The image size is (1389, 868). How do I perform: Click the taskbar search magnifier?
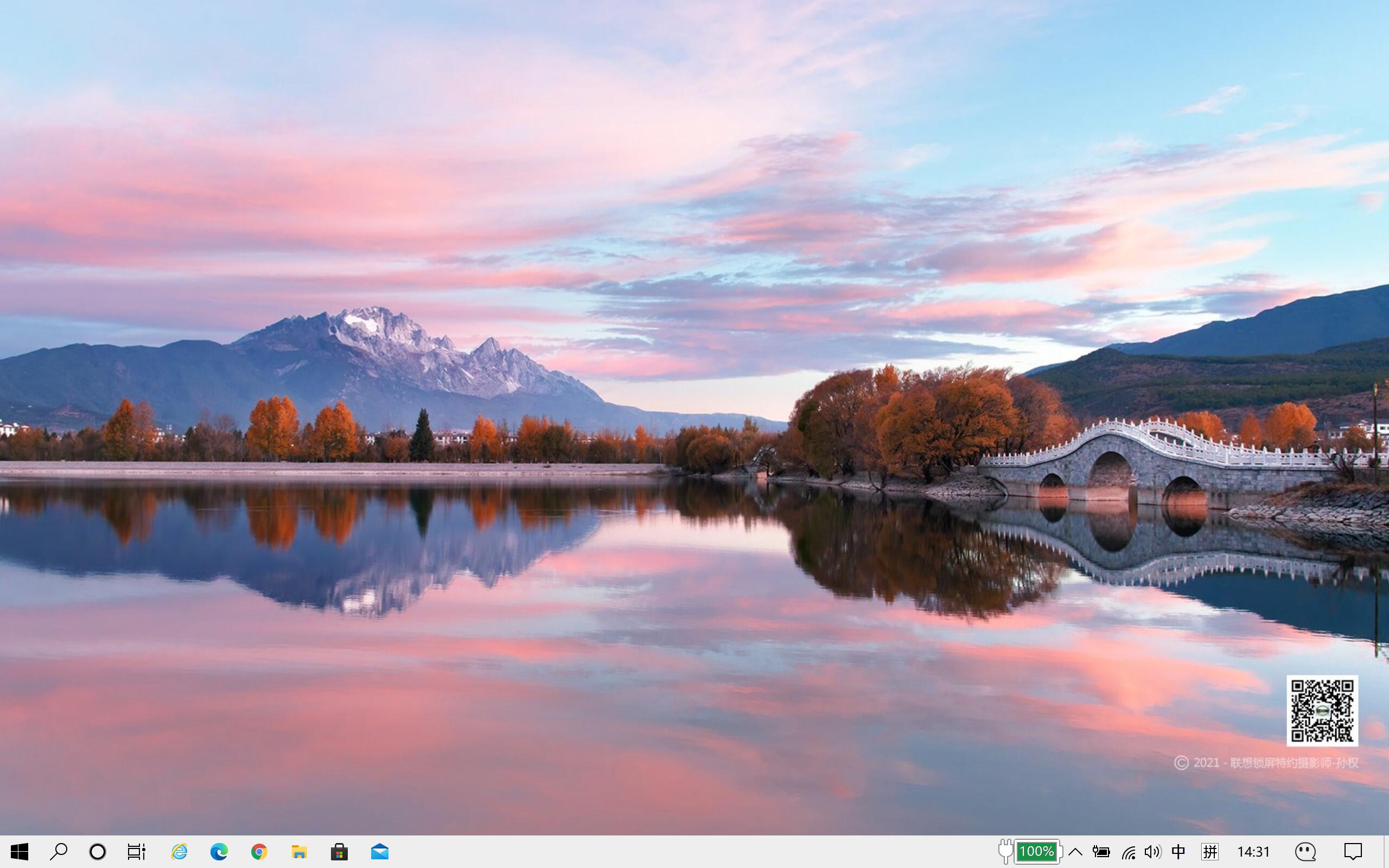click(59, 851)
